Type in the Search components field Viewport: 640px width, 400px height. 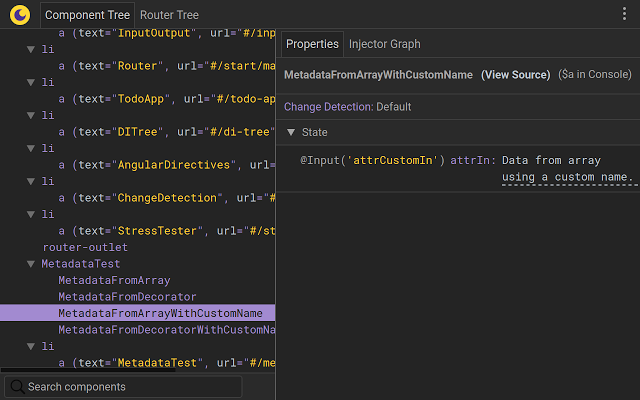click(130, 387)
